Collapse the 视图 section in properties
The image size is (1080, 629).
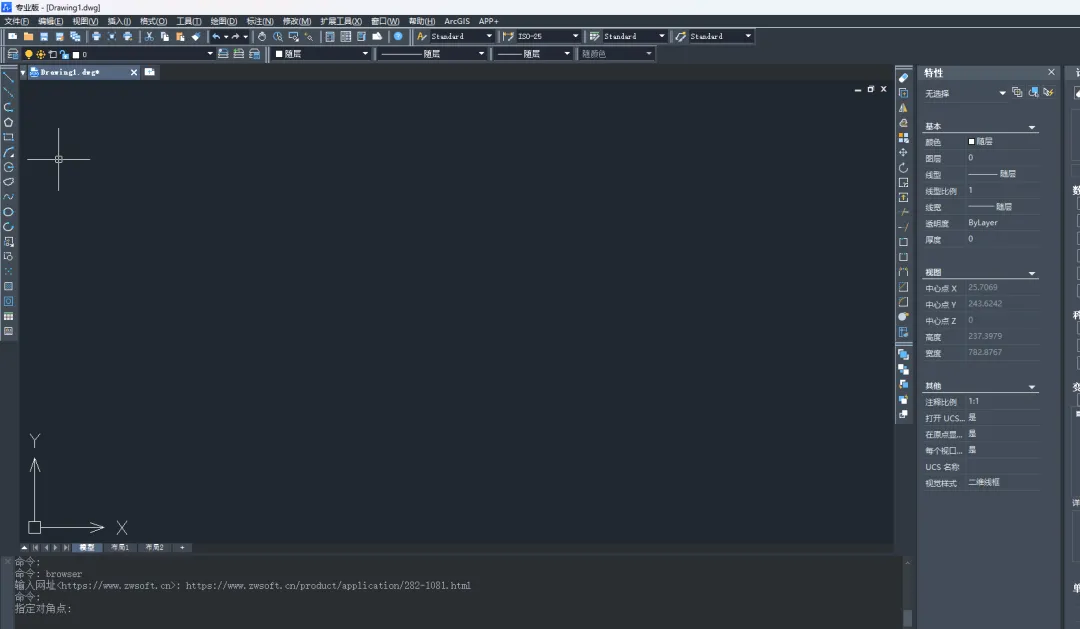click(1032, 273)
